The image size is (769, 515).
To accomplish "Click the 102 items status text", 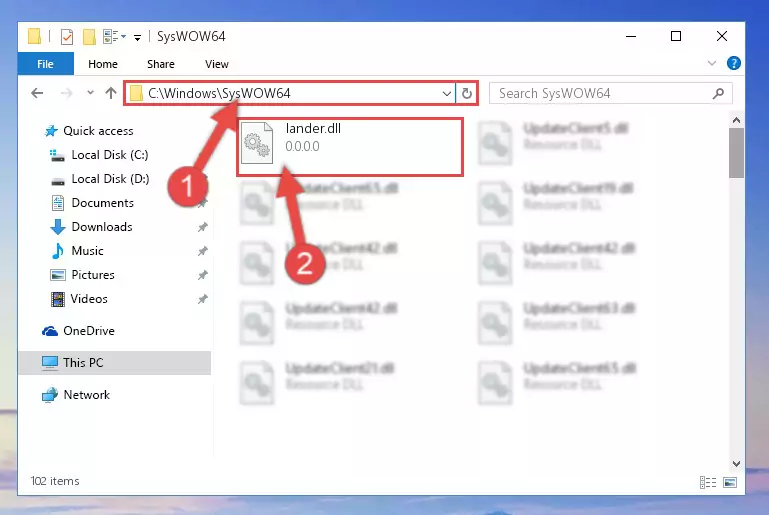I will point(55,481).
